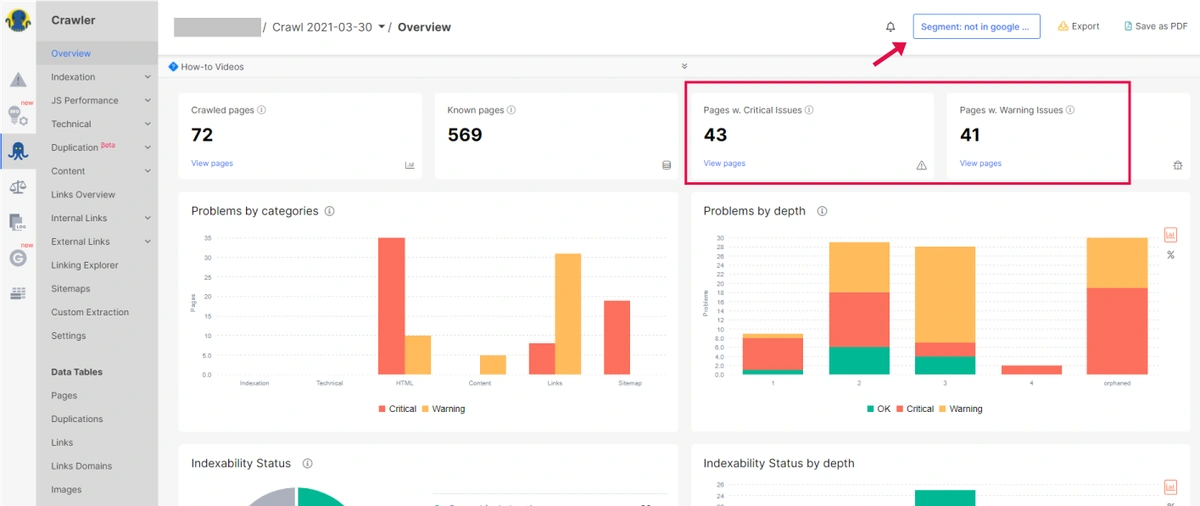Expand the How-to Videos panel
Viewport: 1200px width, 506px height.
[x=684, y=67]
